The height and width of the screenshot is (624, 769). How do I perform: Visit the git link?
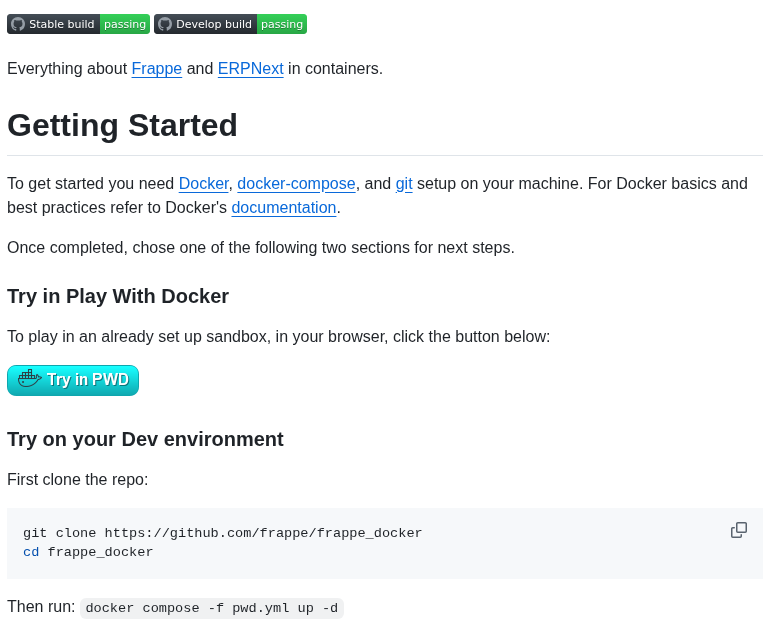(x=404, y=183)
